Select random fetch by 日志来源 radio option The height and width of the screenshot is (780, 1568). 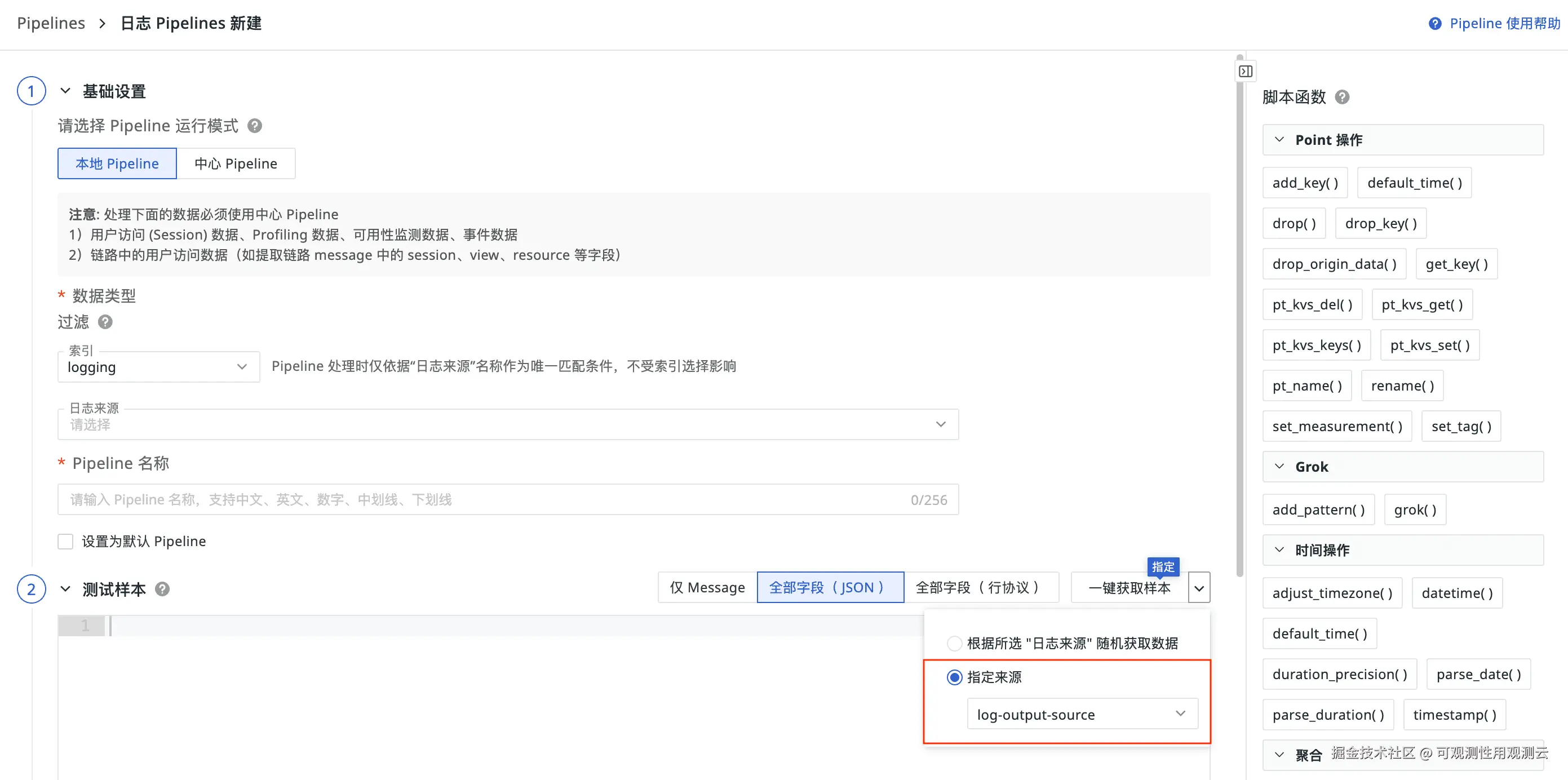tap(954, 643)
